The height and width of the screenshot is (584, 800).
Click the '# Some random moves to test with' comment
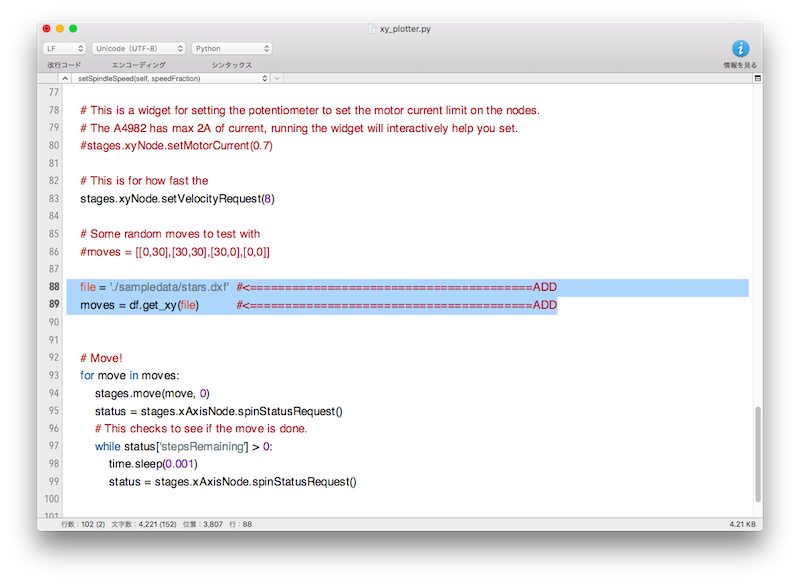tap(170, 234)
